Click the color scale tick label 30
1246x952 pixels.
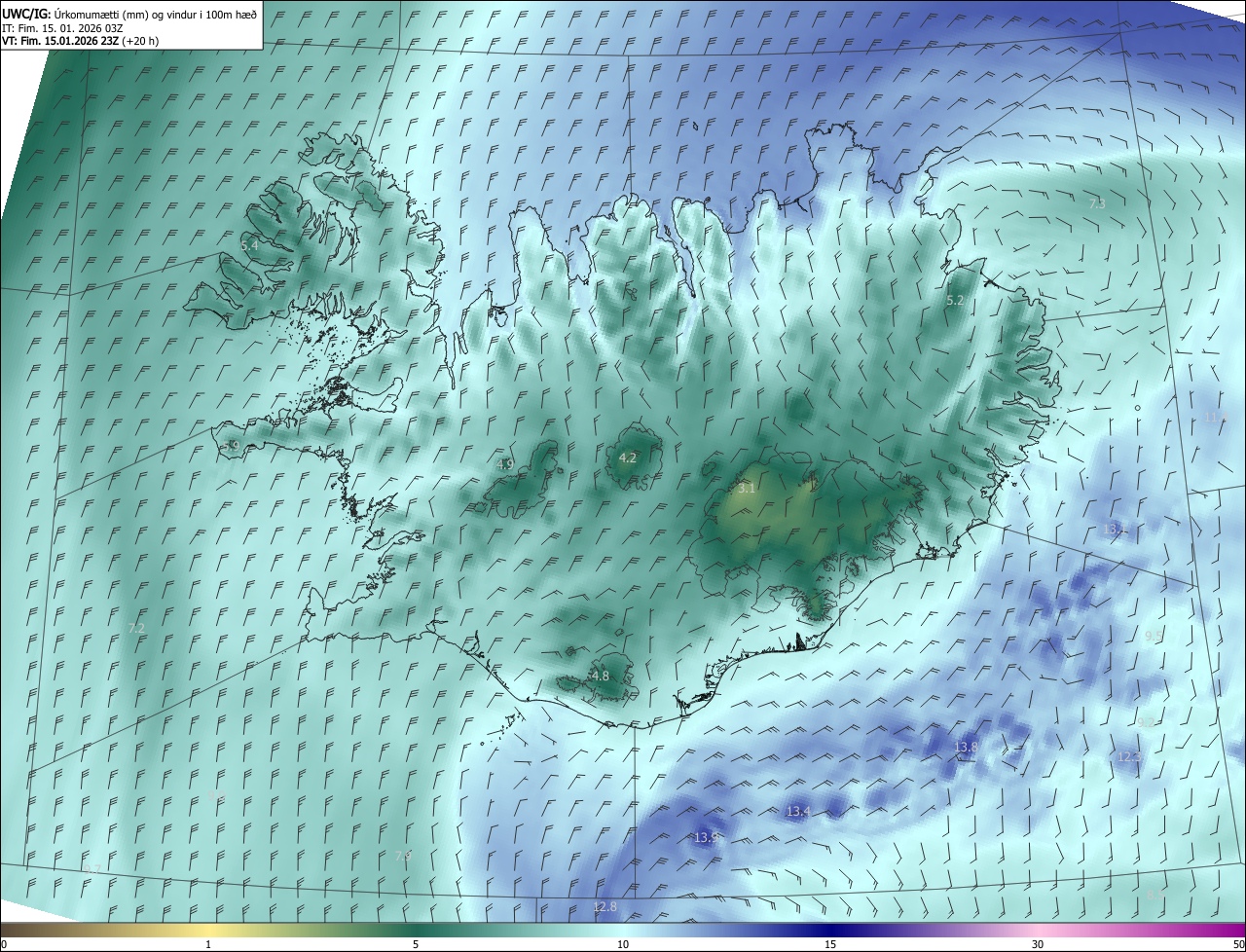click(1038, 944)
